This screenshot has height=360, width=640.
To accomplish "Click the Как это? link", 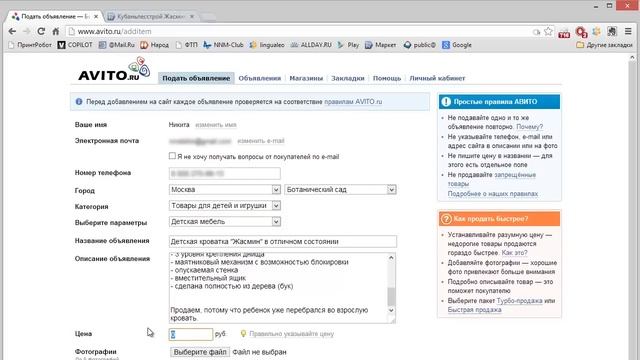I will click(x=514, y=253).
